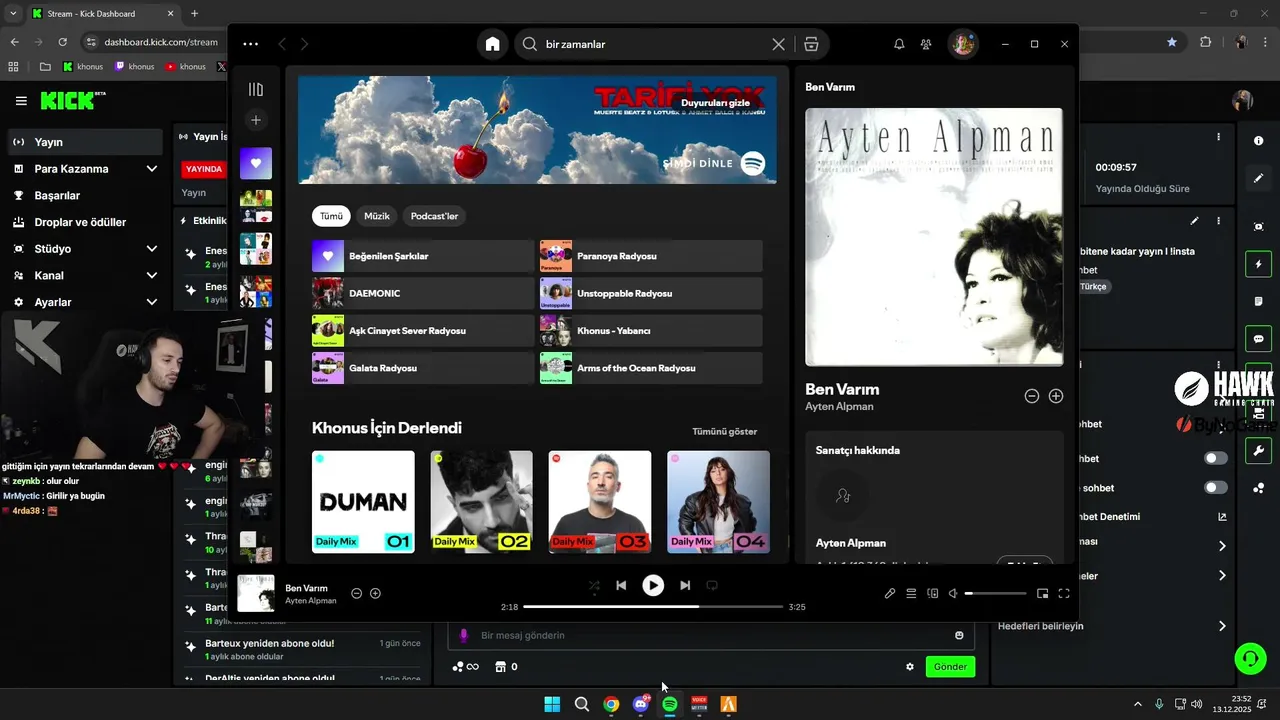
Task: Click Tümünü göster link
Action: (724, 432)
